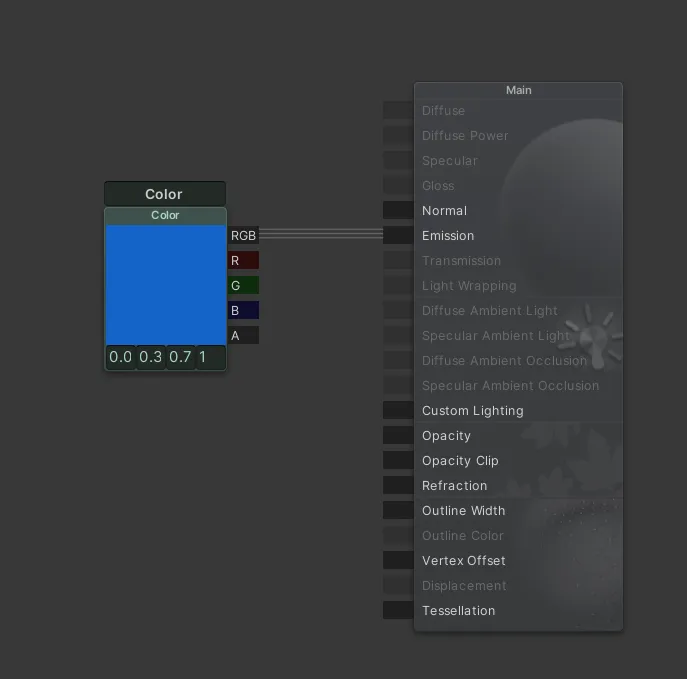Click the red value field showing 0.0
This screenshot has width=687, height=679.
121,357
